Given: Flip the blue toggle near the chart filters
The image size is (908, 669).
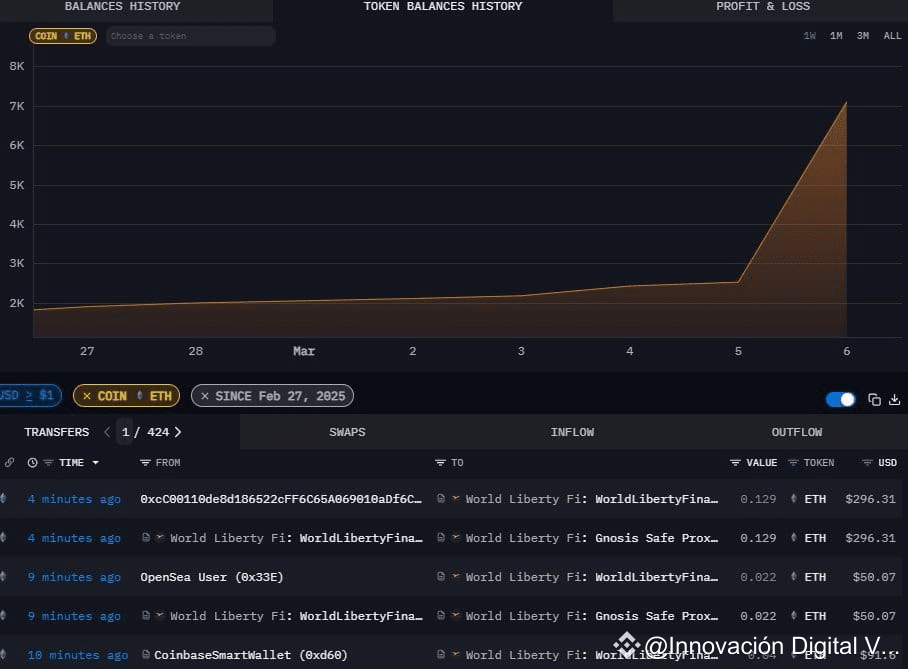Looking at the screenshot, I should (840, 399).
